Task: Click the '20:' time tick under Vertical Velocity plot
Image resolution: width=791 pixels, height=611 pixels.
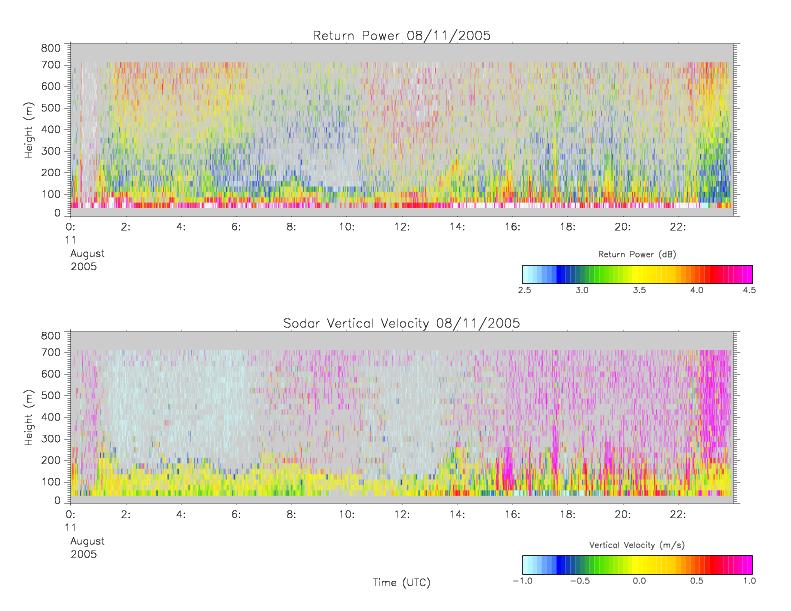Action: [623, 515]
